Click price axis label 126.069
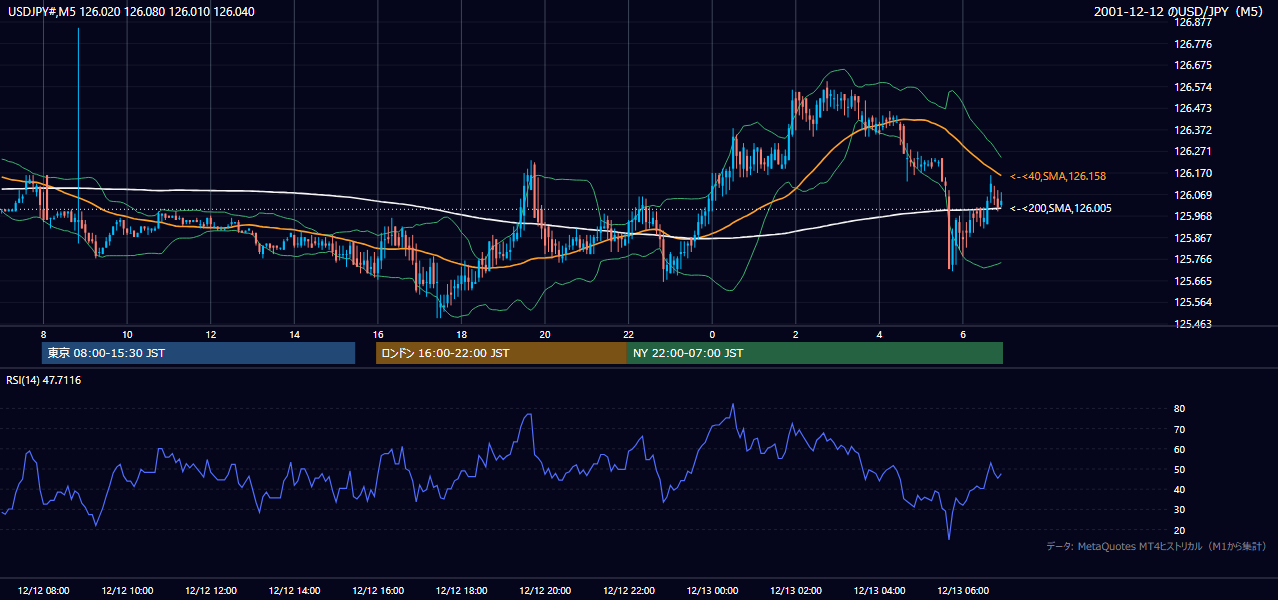Image resolution: width=1278 pixels, height=600 pixels. coord(1192,195)
